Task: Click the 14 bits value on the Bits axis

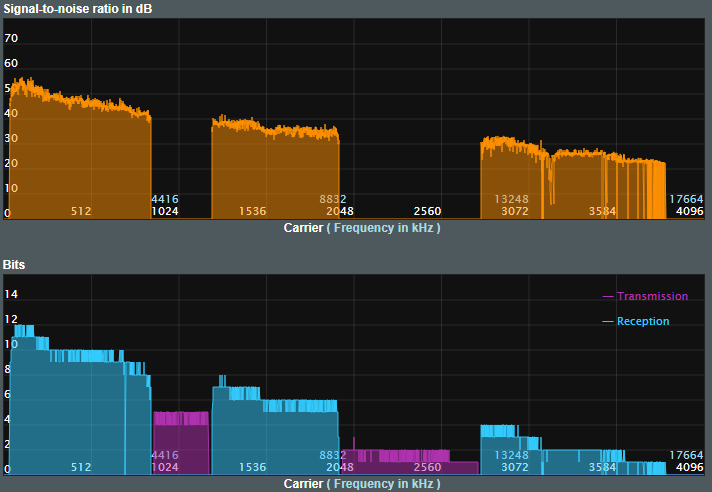Action: point(12,294)
